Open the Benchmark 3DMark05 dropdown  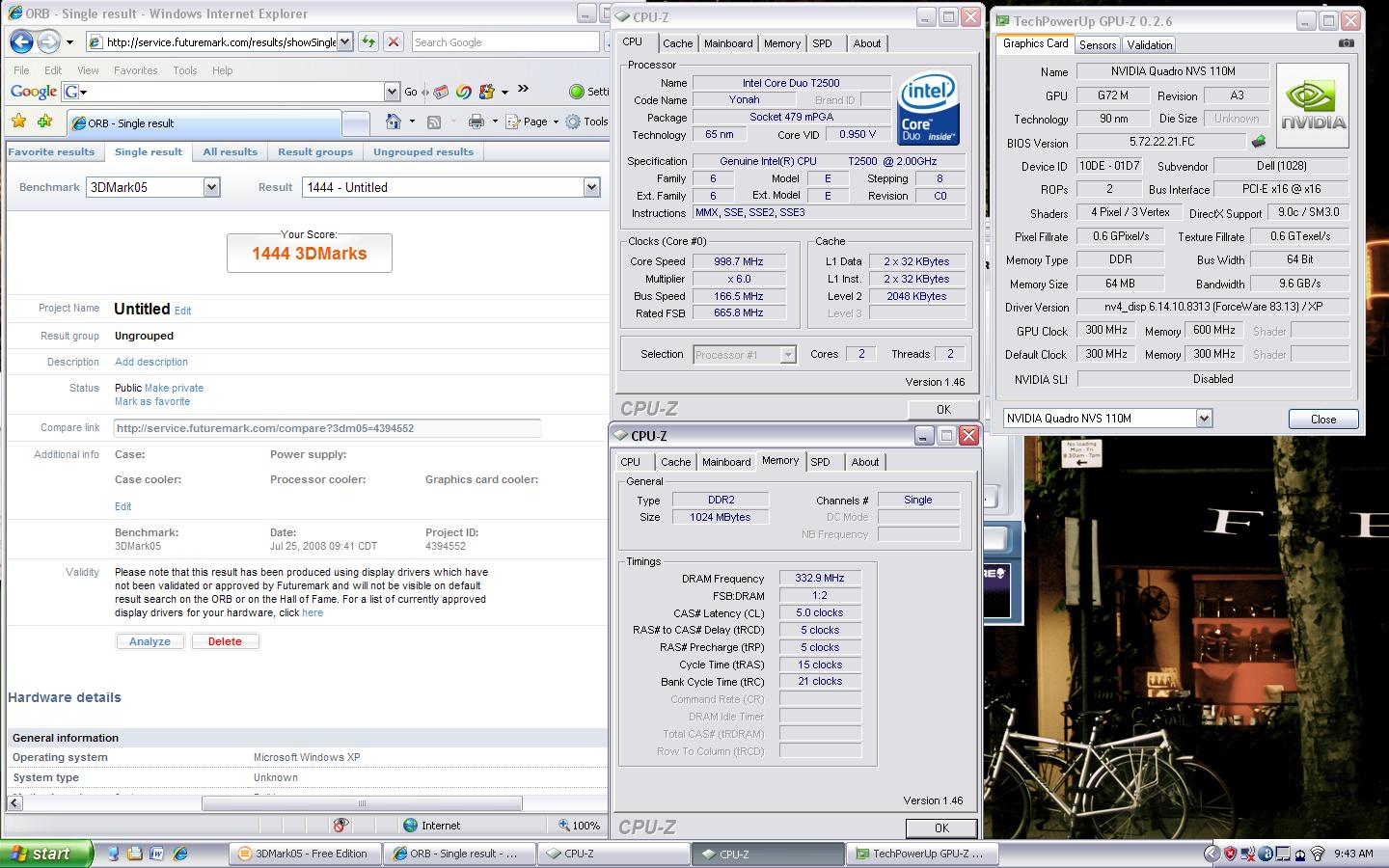point(211,187)
